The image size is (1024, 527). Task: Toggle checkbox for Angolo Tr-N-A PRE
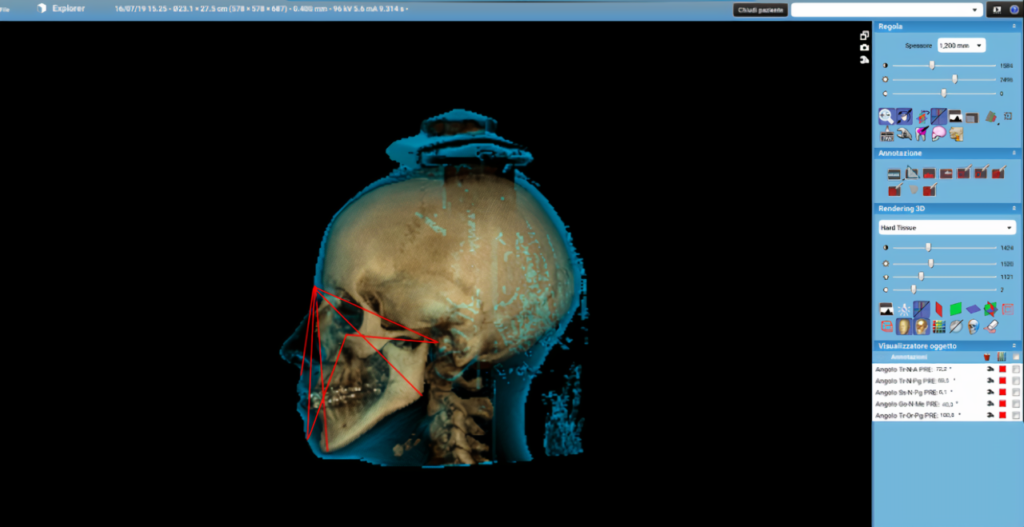tap(1016, 370)
